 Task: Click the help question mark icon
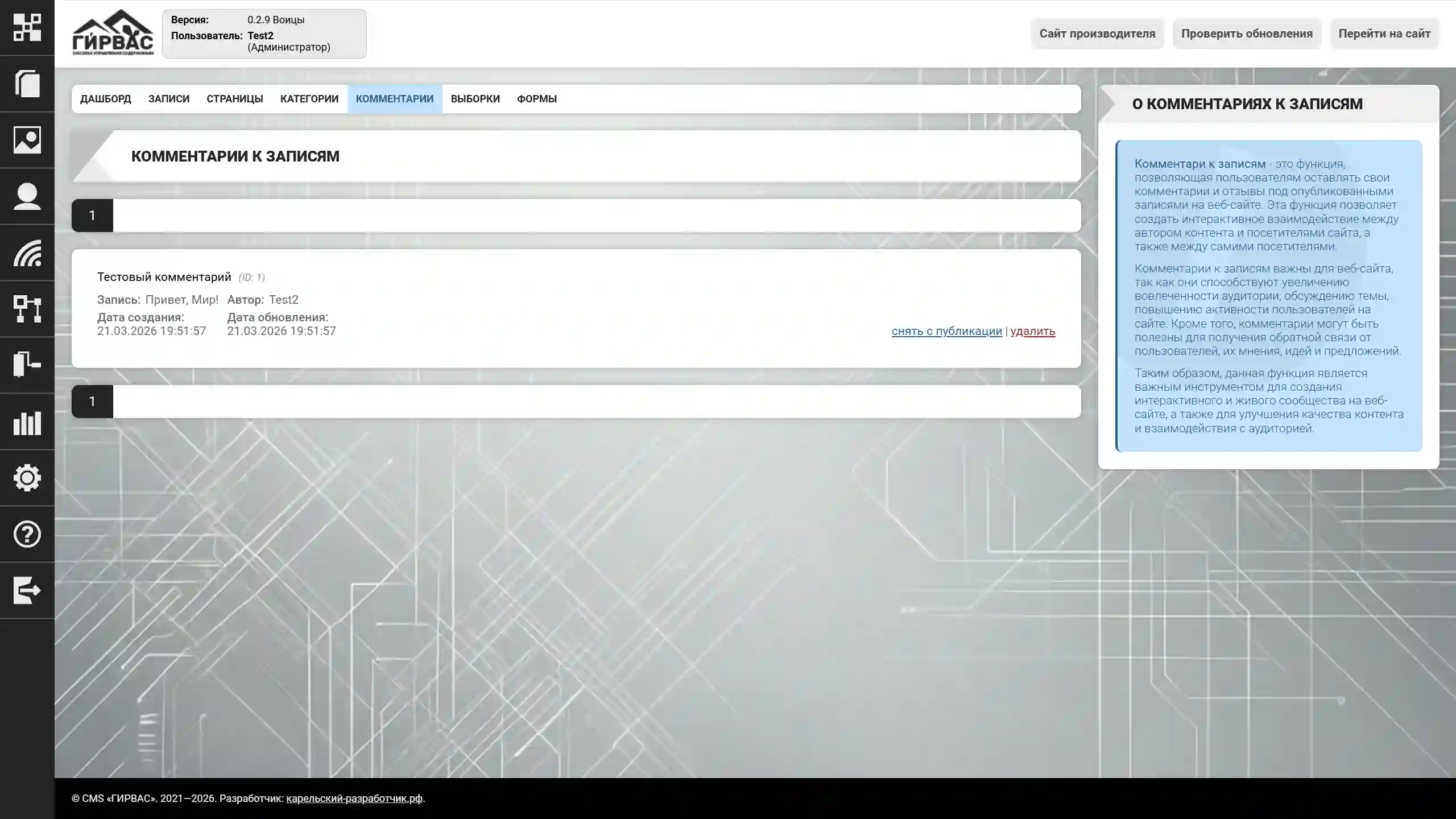coord(27,534)
